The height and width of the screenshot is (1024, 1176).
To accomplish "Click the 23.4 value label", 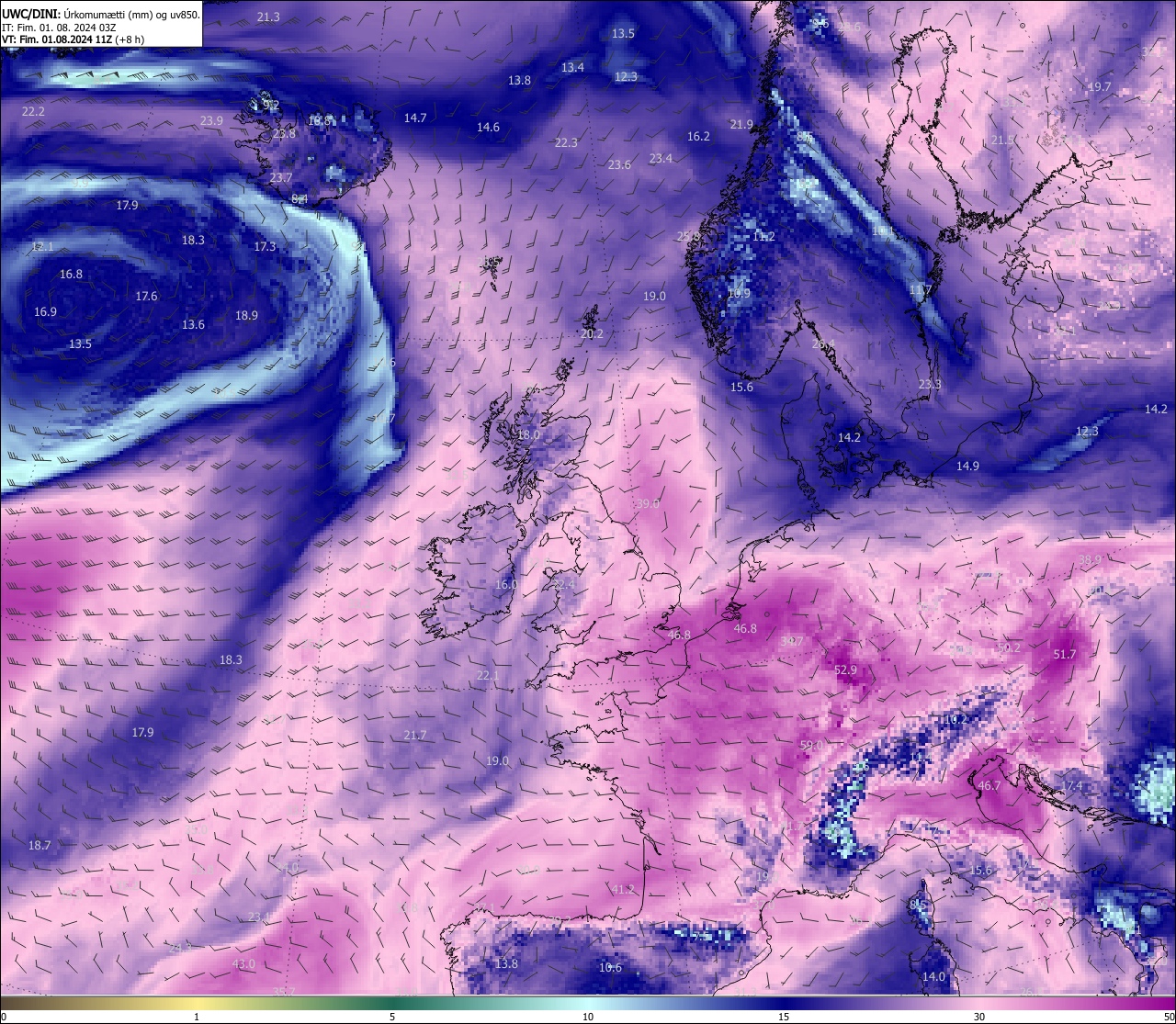I will (661, 159).
